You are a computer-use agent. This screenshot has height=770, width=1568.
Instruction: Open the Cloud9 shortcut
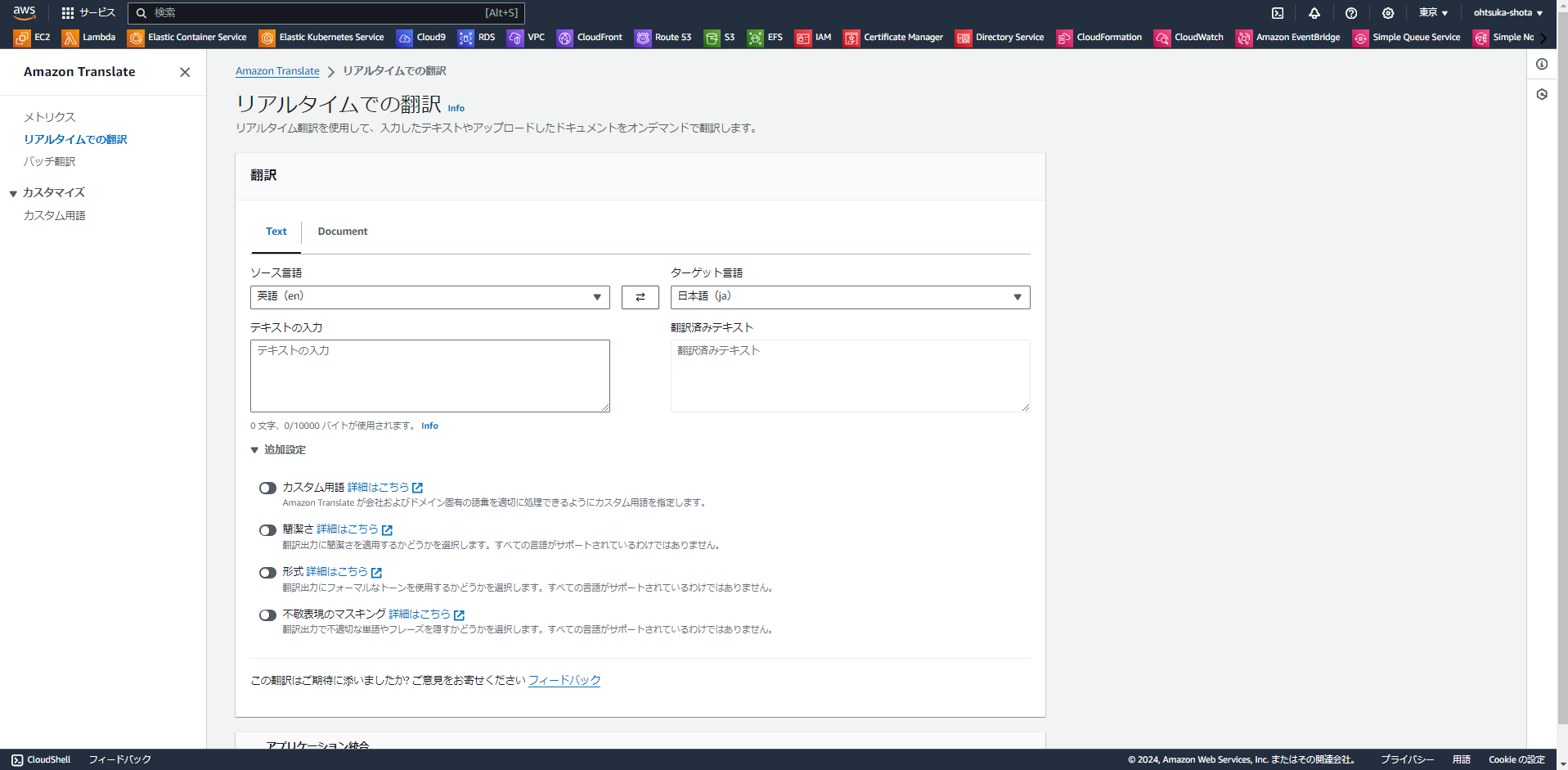pos(421,38)
